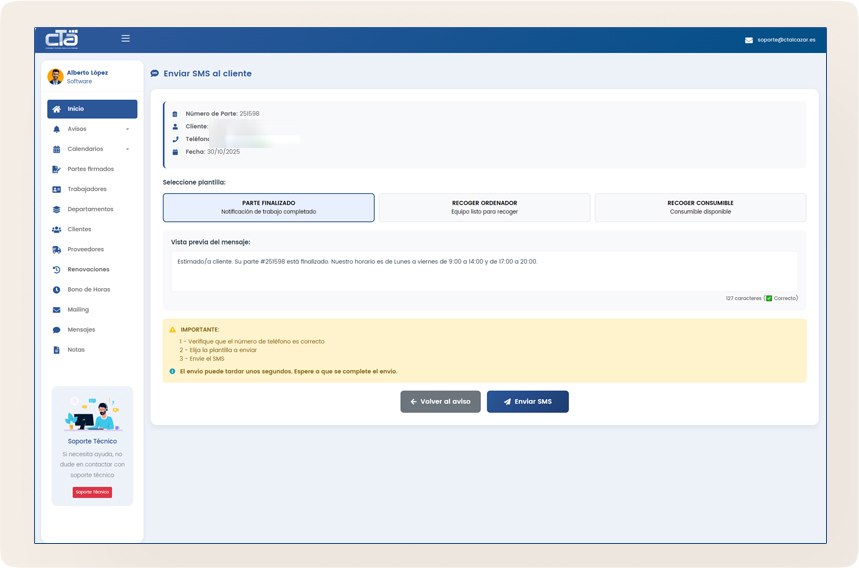Click the calendar icon beside Fecha
Screen dimensions: 859x568
pyautogui.click(x=175, y=152)
